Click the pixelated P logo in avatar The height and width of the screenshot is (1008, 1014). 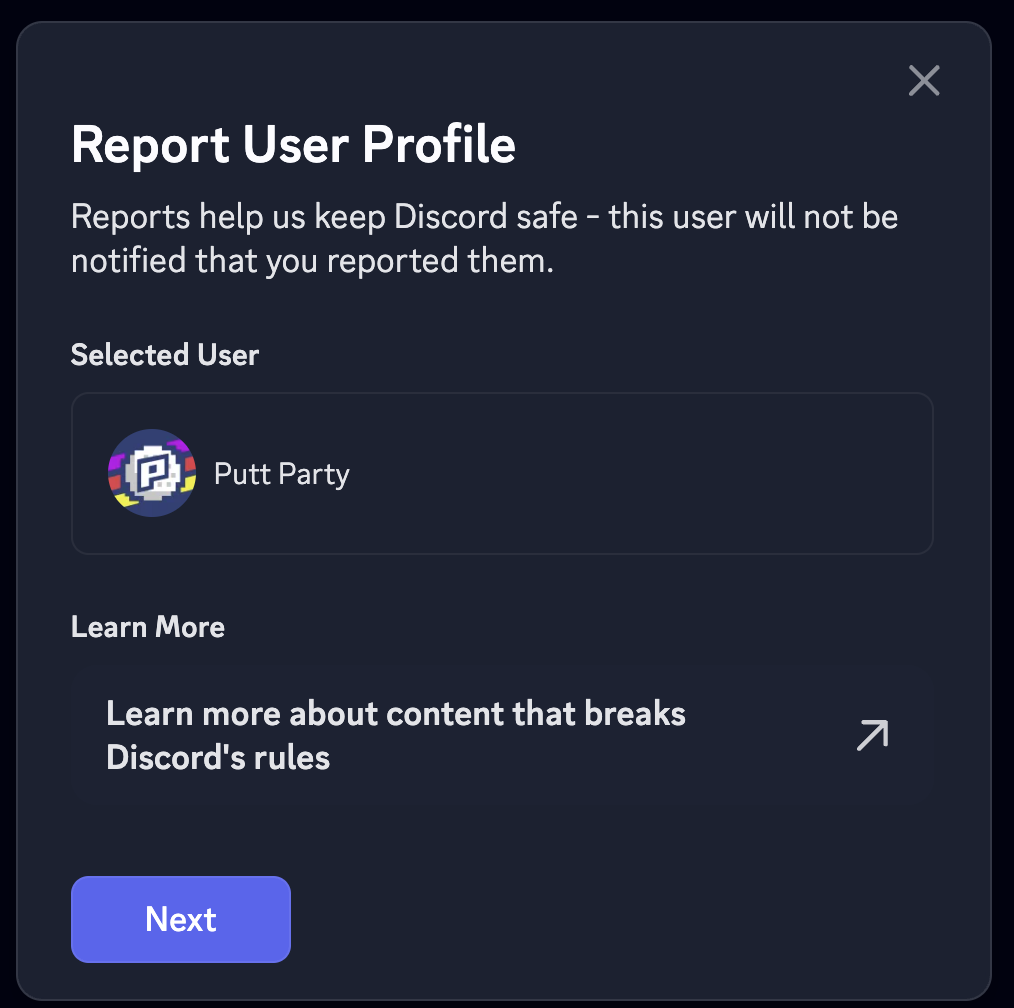pyautogui.click(x=155, y=472)
